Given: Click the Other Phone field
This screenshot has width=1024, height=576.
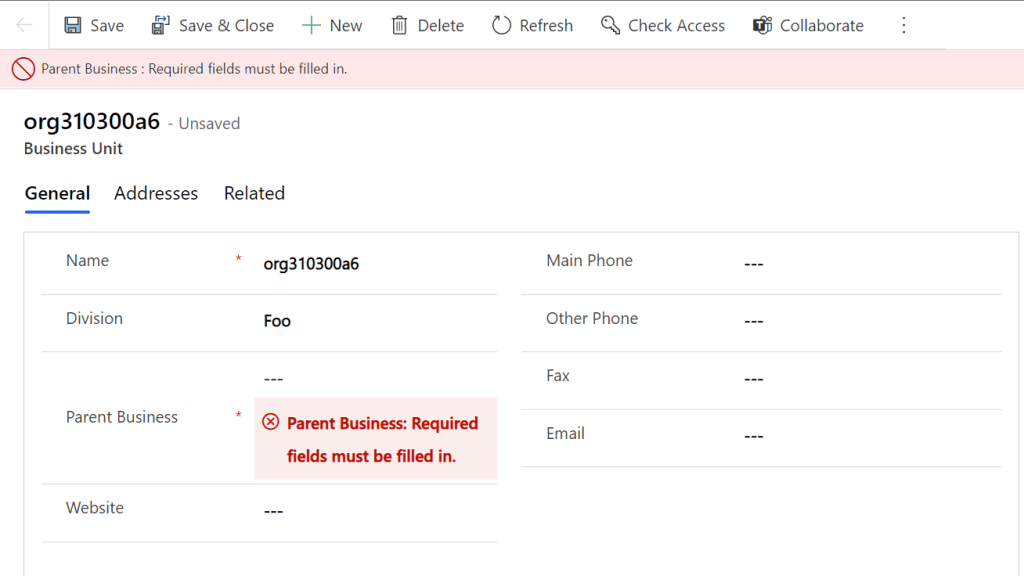Looking at the screenshot, I should (860, 321).
